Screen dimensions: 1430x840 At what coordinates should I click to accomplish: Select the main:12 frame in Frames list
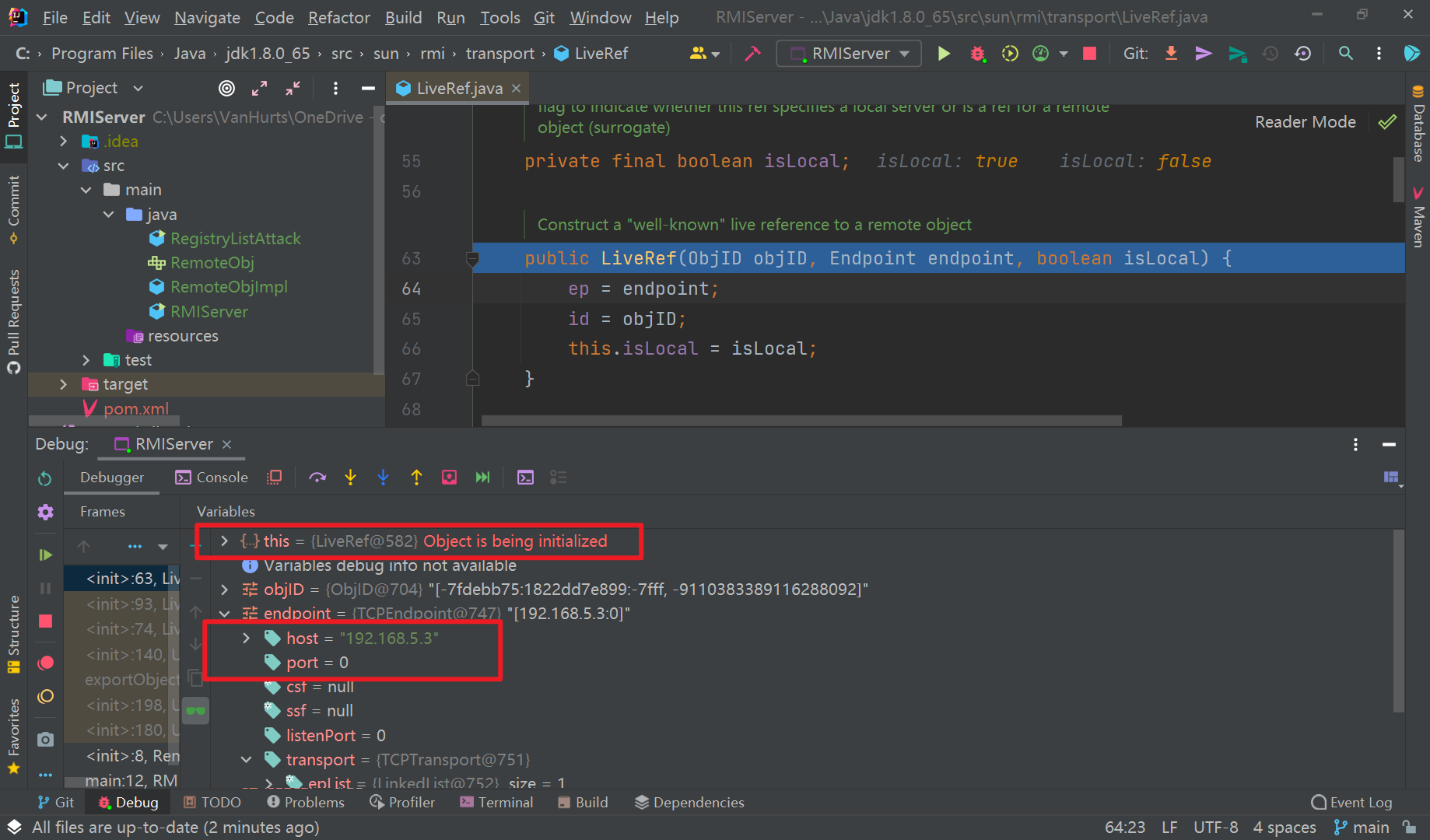coord(128,780)
